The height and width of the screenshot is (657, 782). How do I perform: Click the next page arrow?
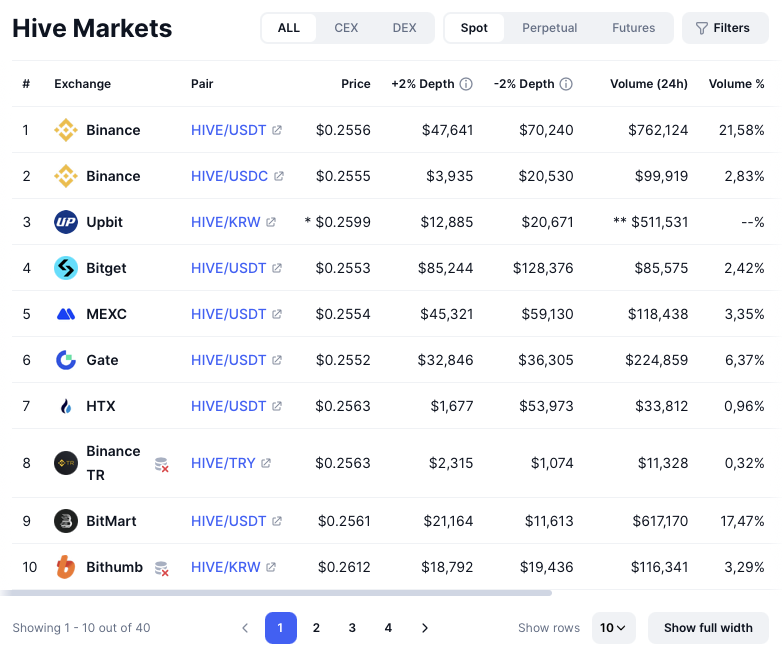(424, 628)
